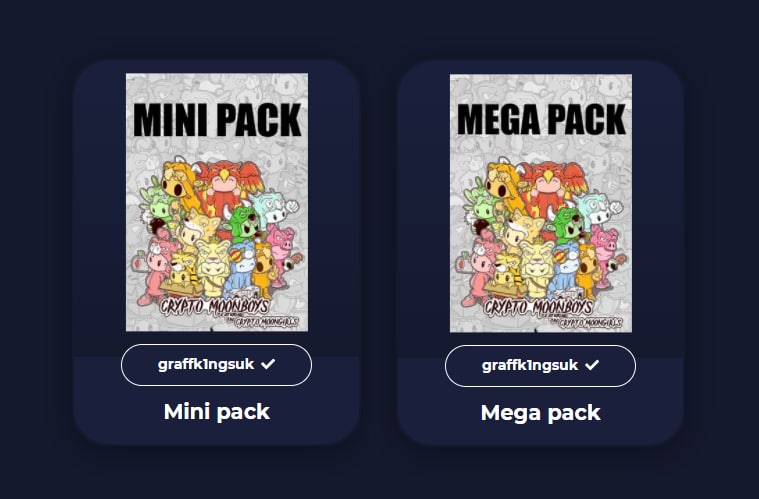Select the 'Mega pack' title text
Image resolution: width=759 pixels, height=499 pixels.
tap(541, 413)
